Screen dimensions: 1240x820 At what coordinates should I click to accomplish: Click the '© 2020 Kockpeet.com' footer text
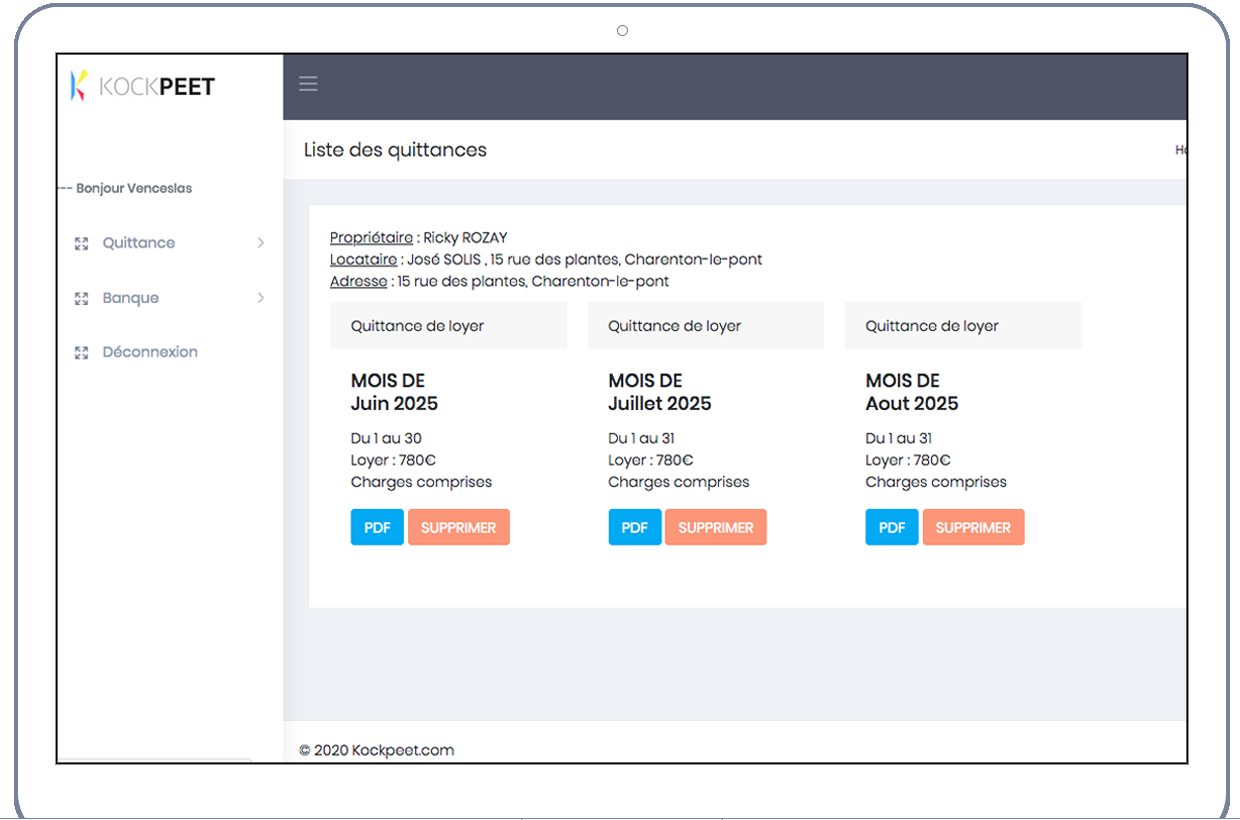tap(376, 750)
